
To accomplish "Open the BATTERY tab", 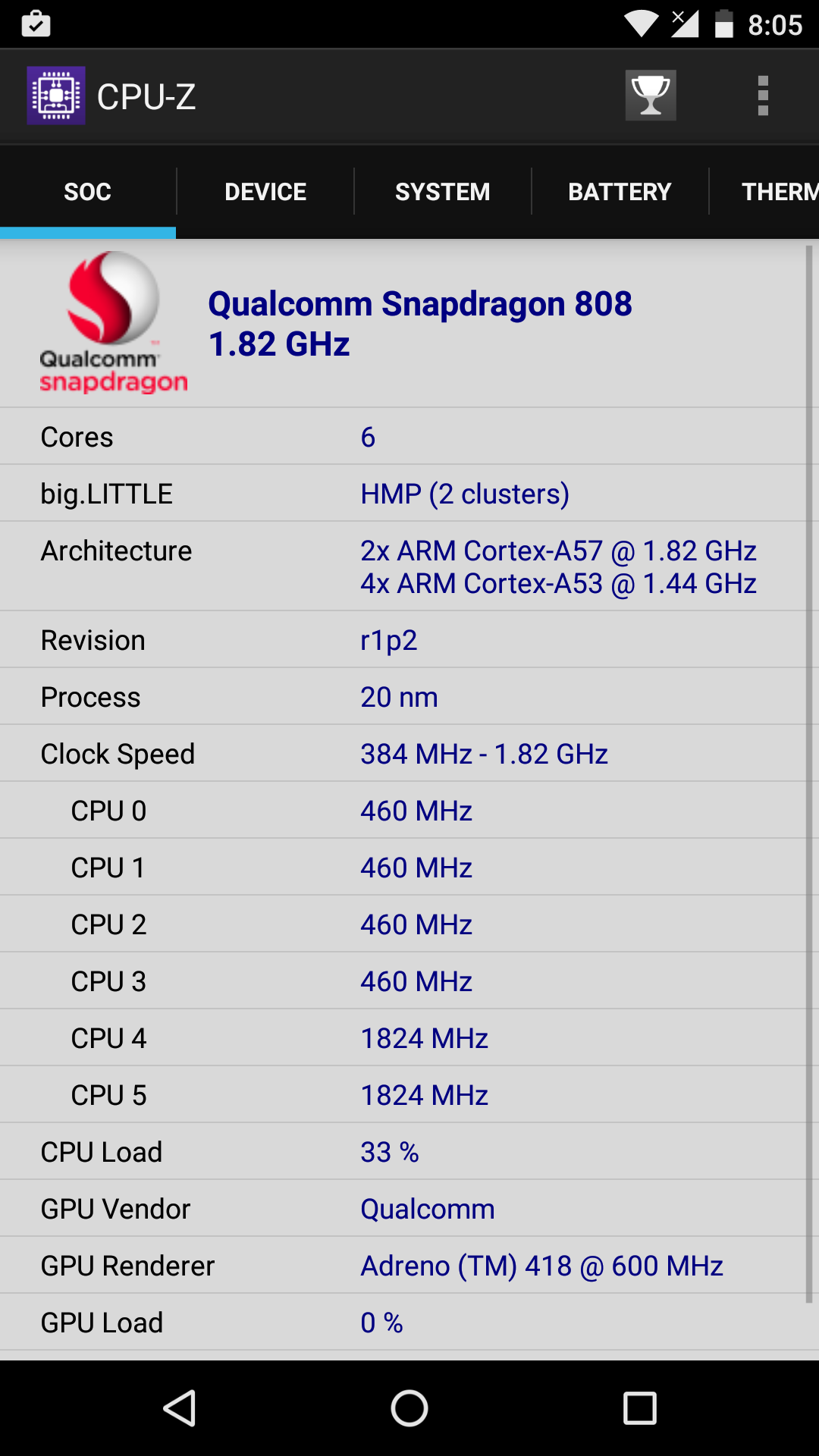I will tap(620, 192).
